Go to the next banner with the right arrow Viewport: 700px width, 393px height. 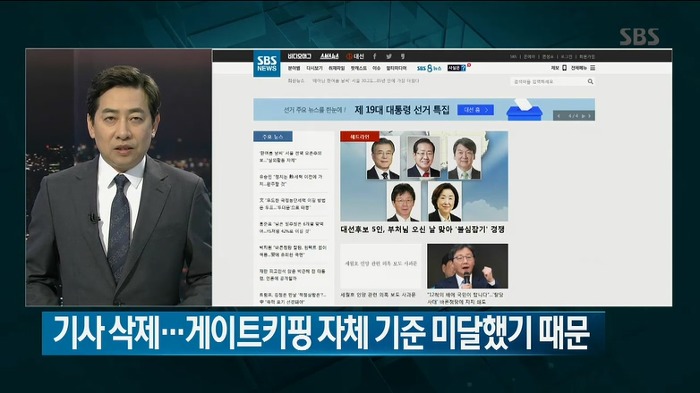(x=590, y=116)
